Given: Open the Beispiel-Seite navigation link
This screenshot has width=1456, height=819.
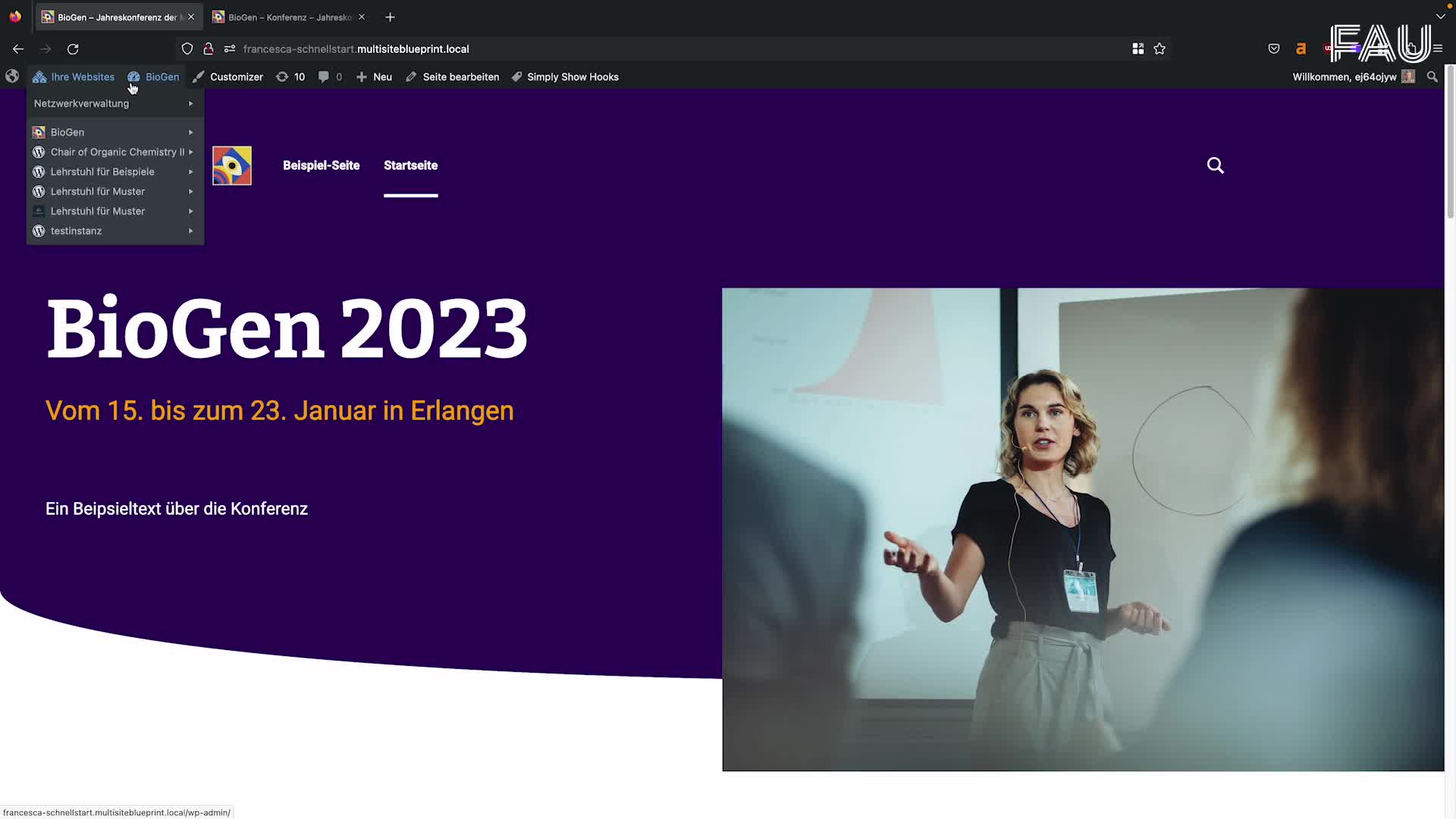Looking at the screenshot, I should (321, 165).
